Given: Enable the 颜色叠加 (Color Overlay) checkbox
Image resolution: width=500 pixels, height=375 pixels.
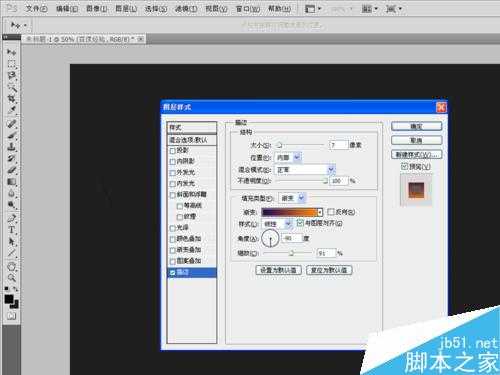Looking at the screenshot, I should (x=173, y=239).
